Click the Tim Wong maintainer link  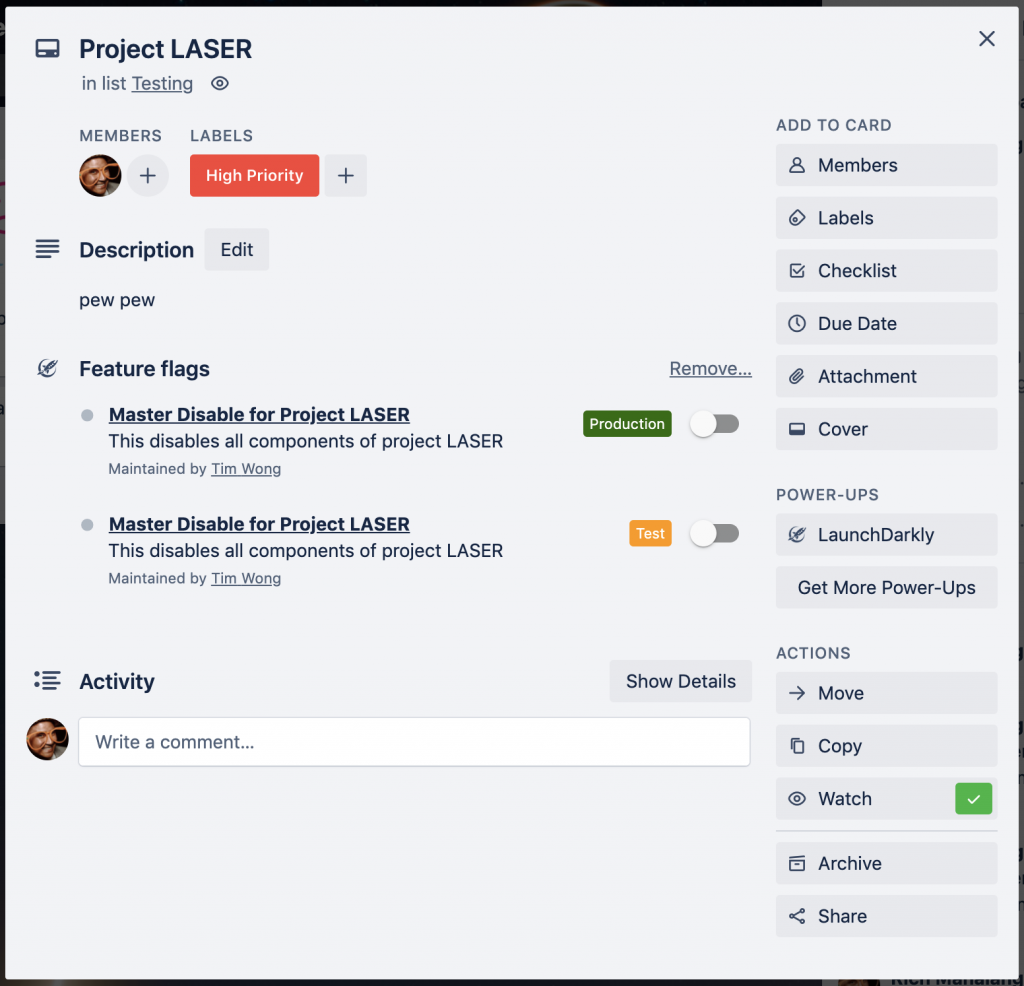coord(245,468)
